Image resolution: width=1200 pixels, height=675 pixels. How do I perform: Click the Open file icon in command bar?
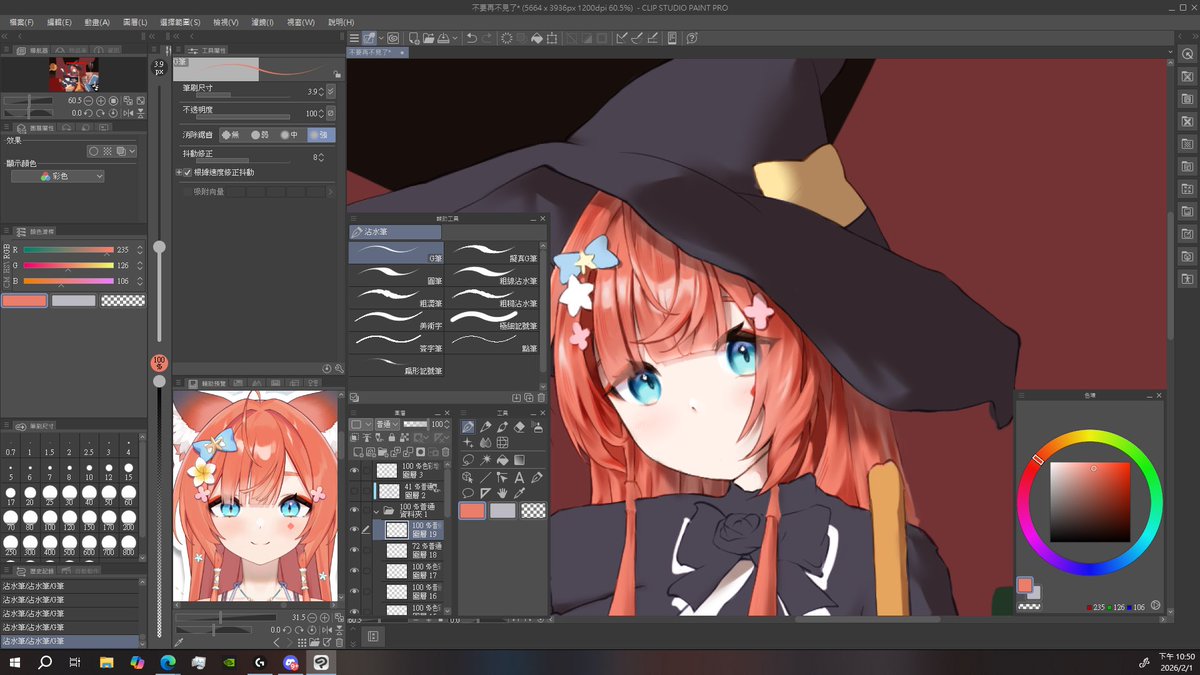click(428, 38)
